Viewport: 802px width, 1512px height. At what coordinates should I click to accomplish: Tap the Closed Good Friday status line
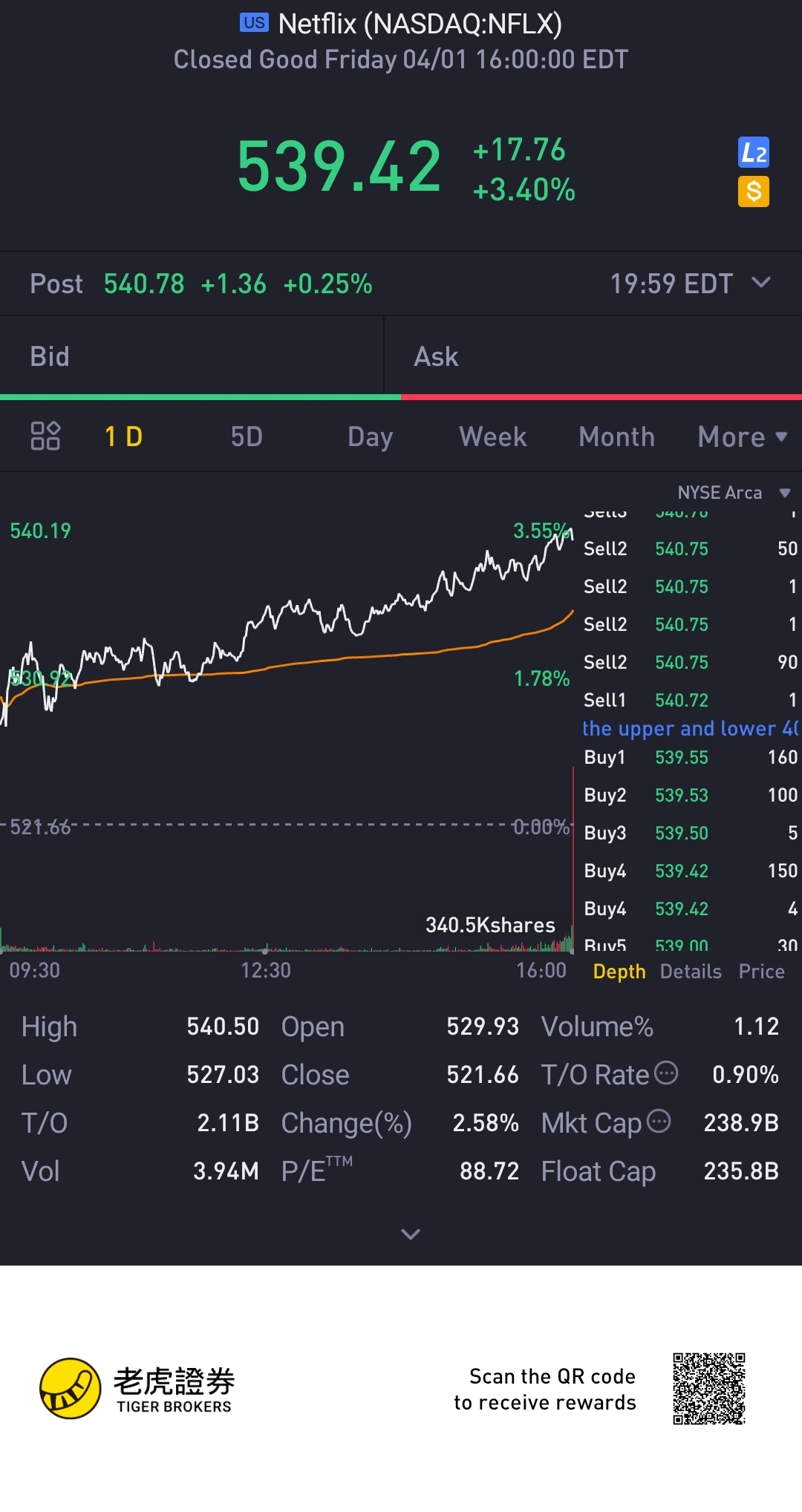[x=401, y=59]
